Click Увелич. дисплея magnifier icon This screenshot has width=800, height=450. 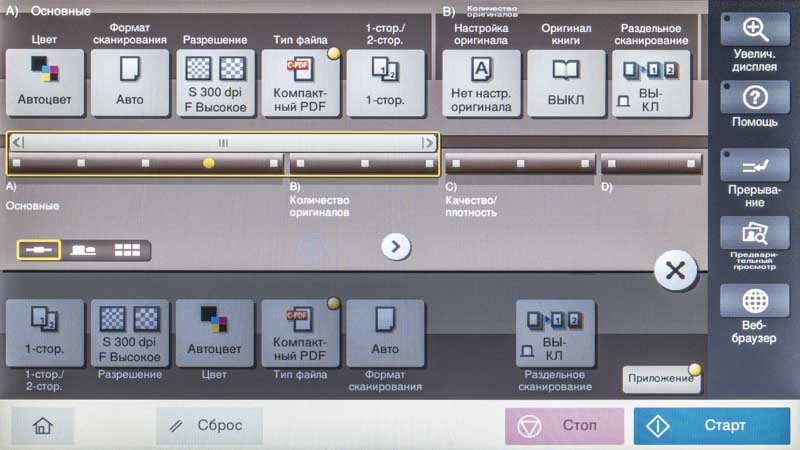tap(755, 29)
